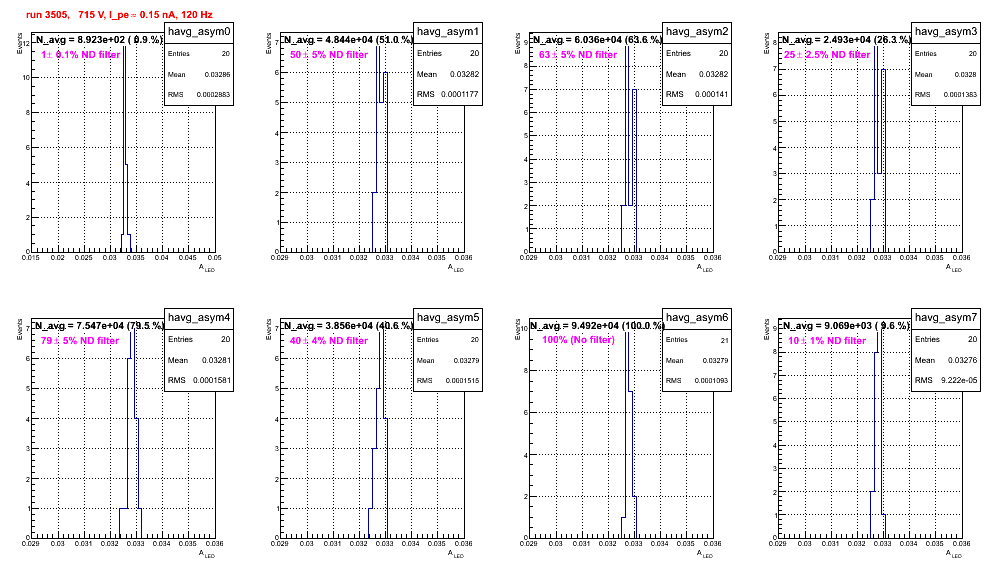The image size is (996, 572).
Task: Click RMS value 0.0001177 in havg_asym1
Action: (460, 94)
